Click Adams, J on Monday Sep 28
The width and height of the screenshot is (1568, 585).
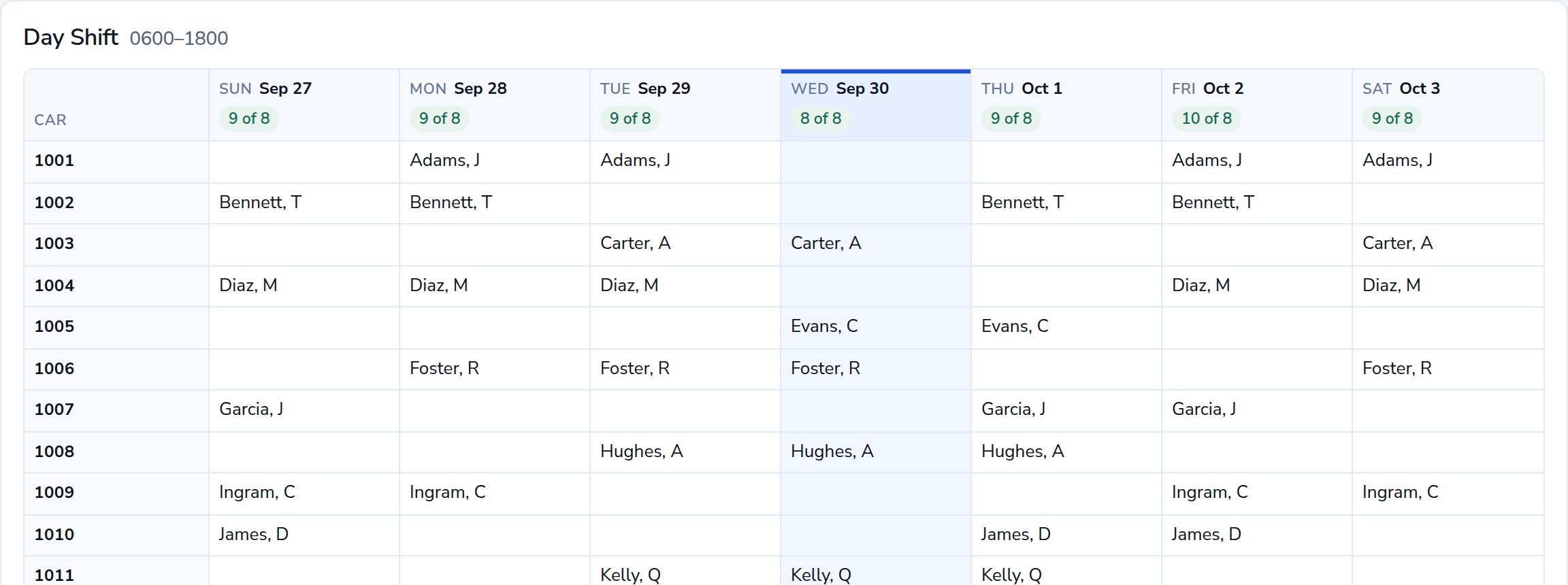(445, 161)
